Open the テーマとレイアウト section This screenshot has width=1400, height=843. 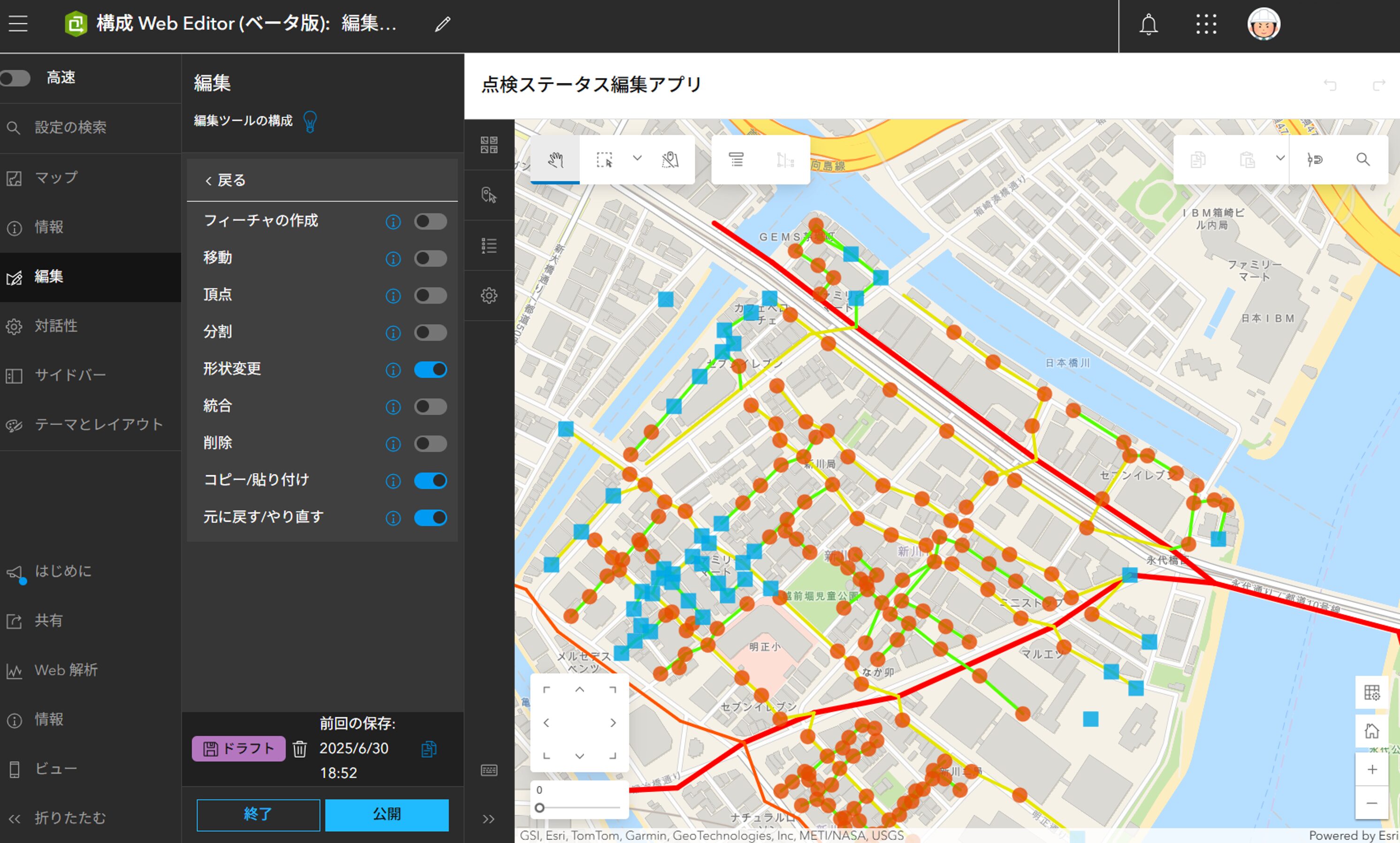tap(91, 425)
